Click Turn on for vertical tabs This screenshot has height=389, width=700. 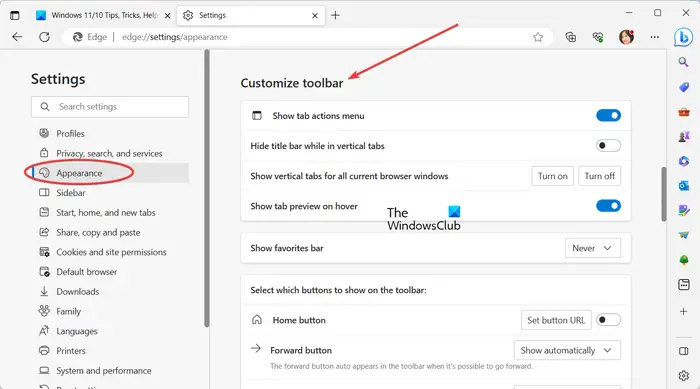click(552, 176)
